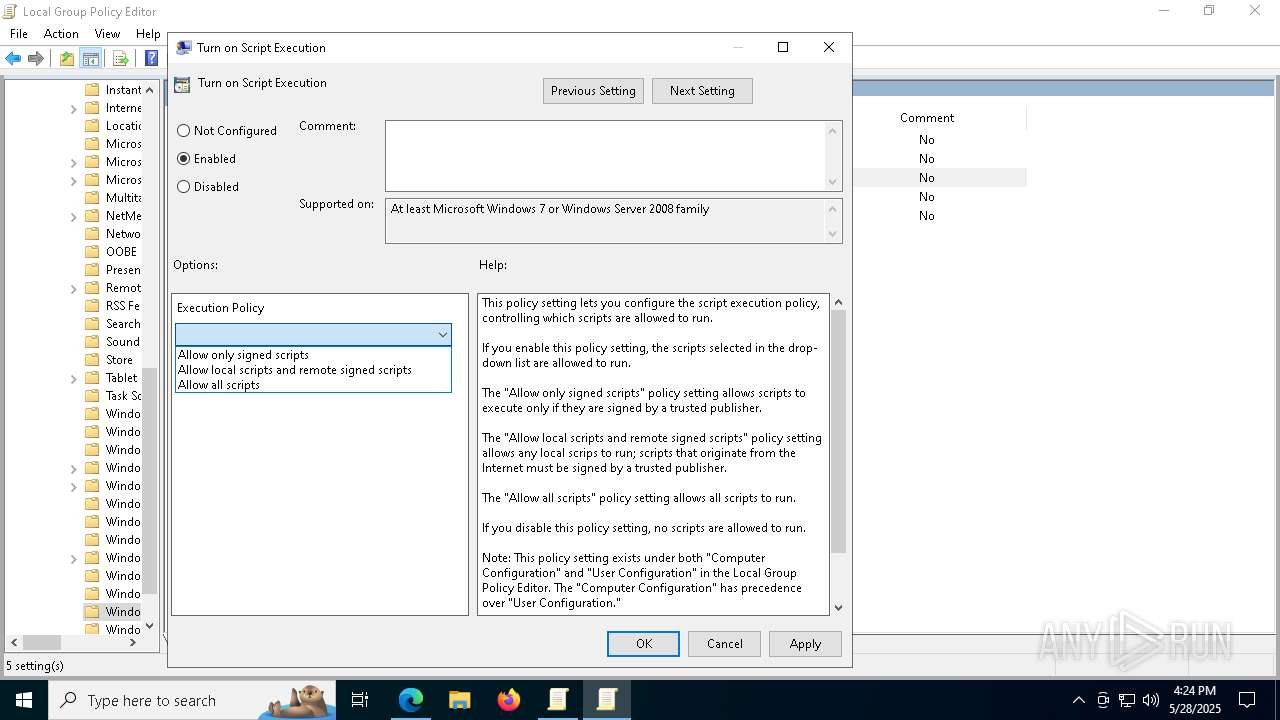
Task: Click the Previous Setting button
Action: point(593,91)
